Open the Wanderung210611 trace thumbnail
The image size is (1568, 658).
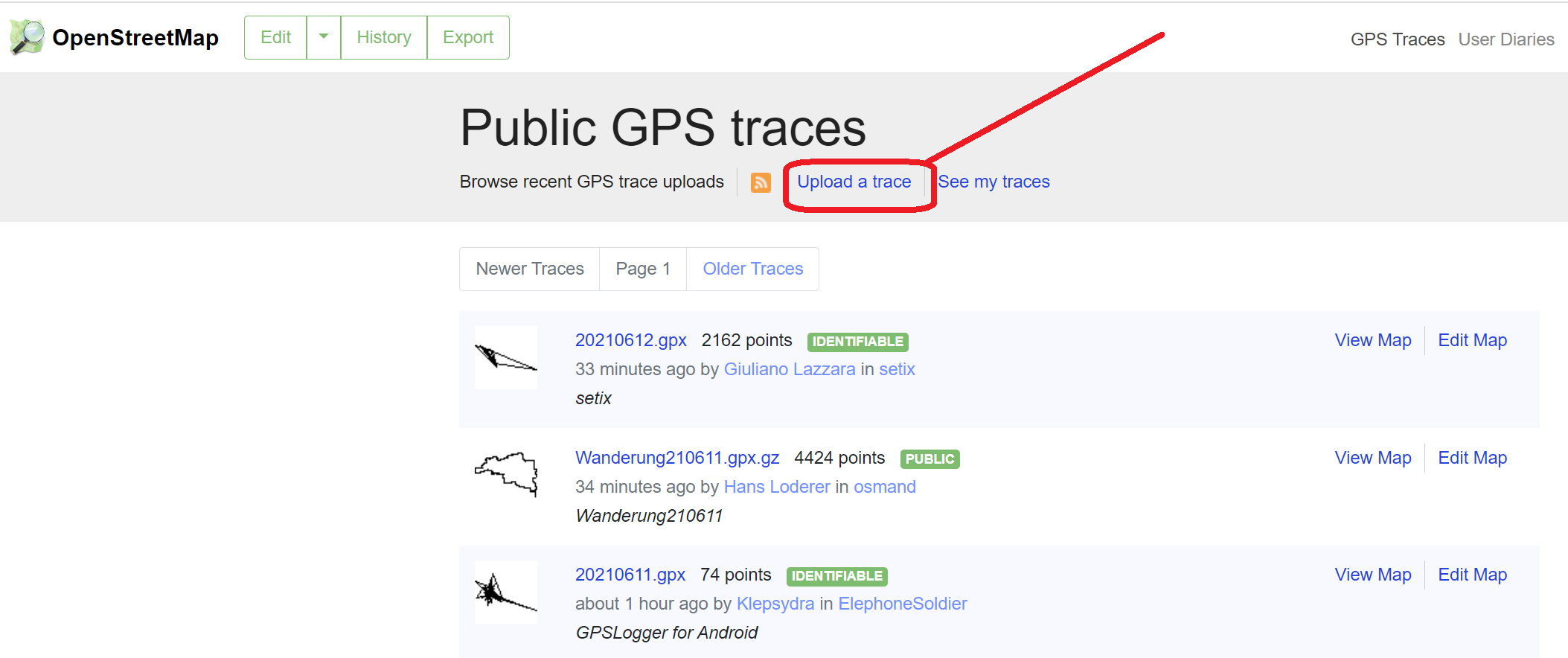coord(506,474)
